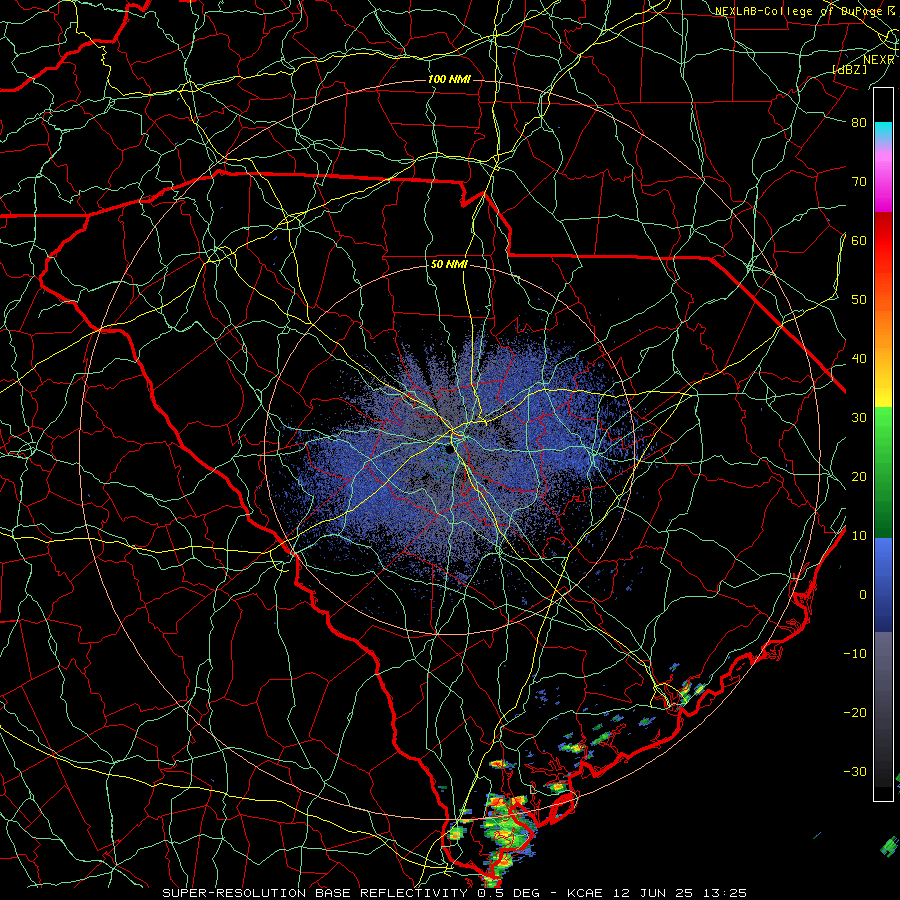Click the green section of the color bar
The height and width of the screenshot is (900, 900).
click(x=883, y=472)
